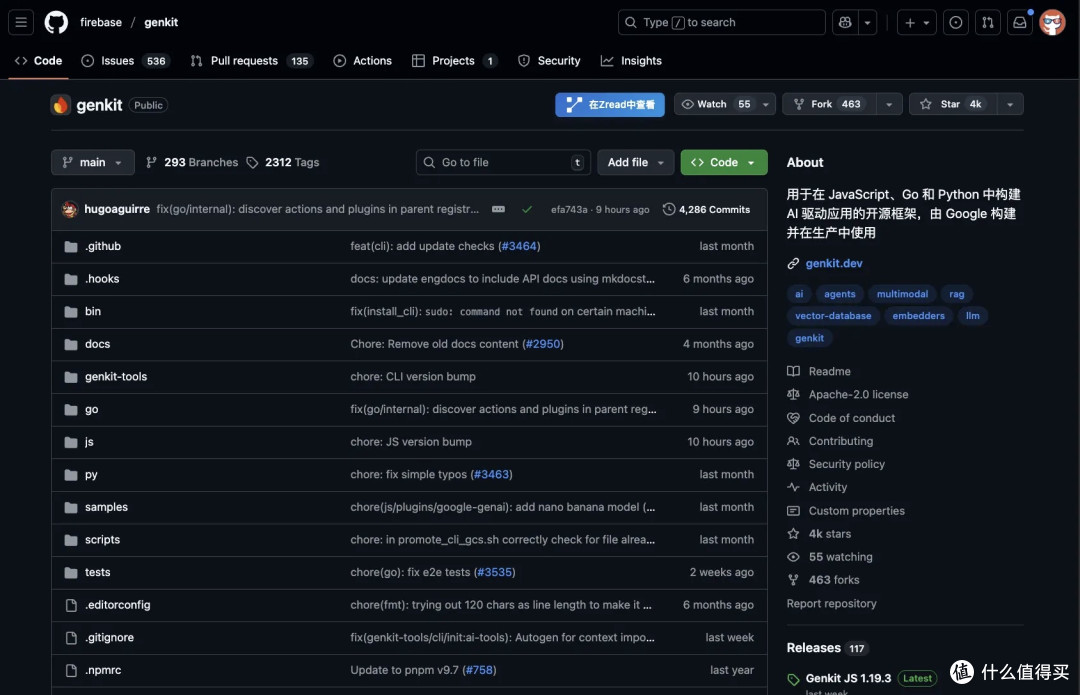Open the user profile avatar menu
1080x695 pixels.
1052,22
